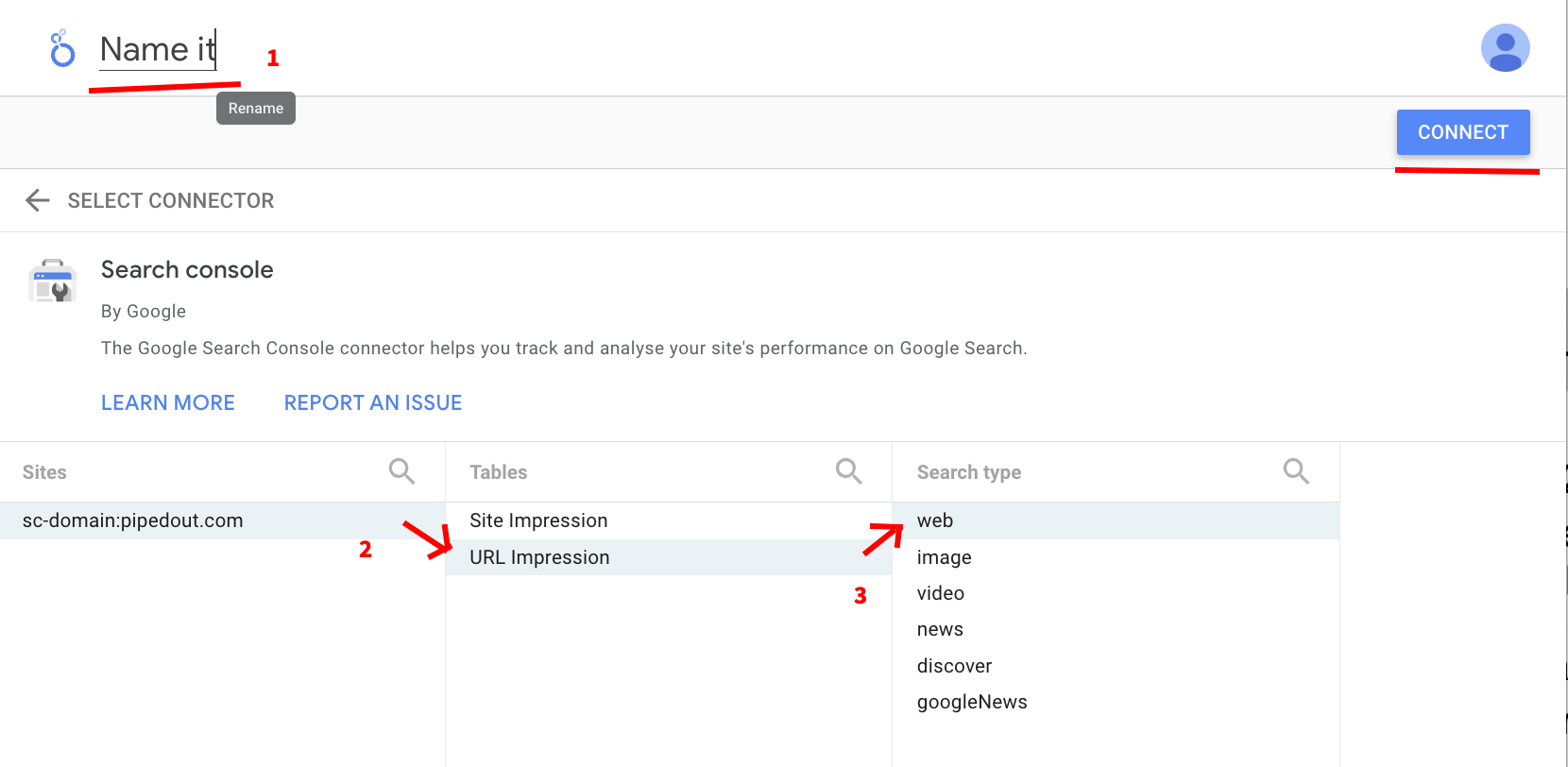Viewport: 1568px width, 767px height.
Task: Click the By Google text
Action: tap(144, 312)
